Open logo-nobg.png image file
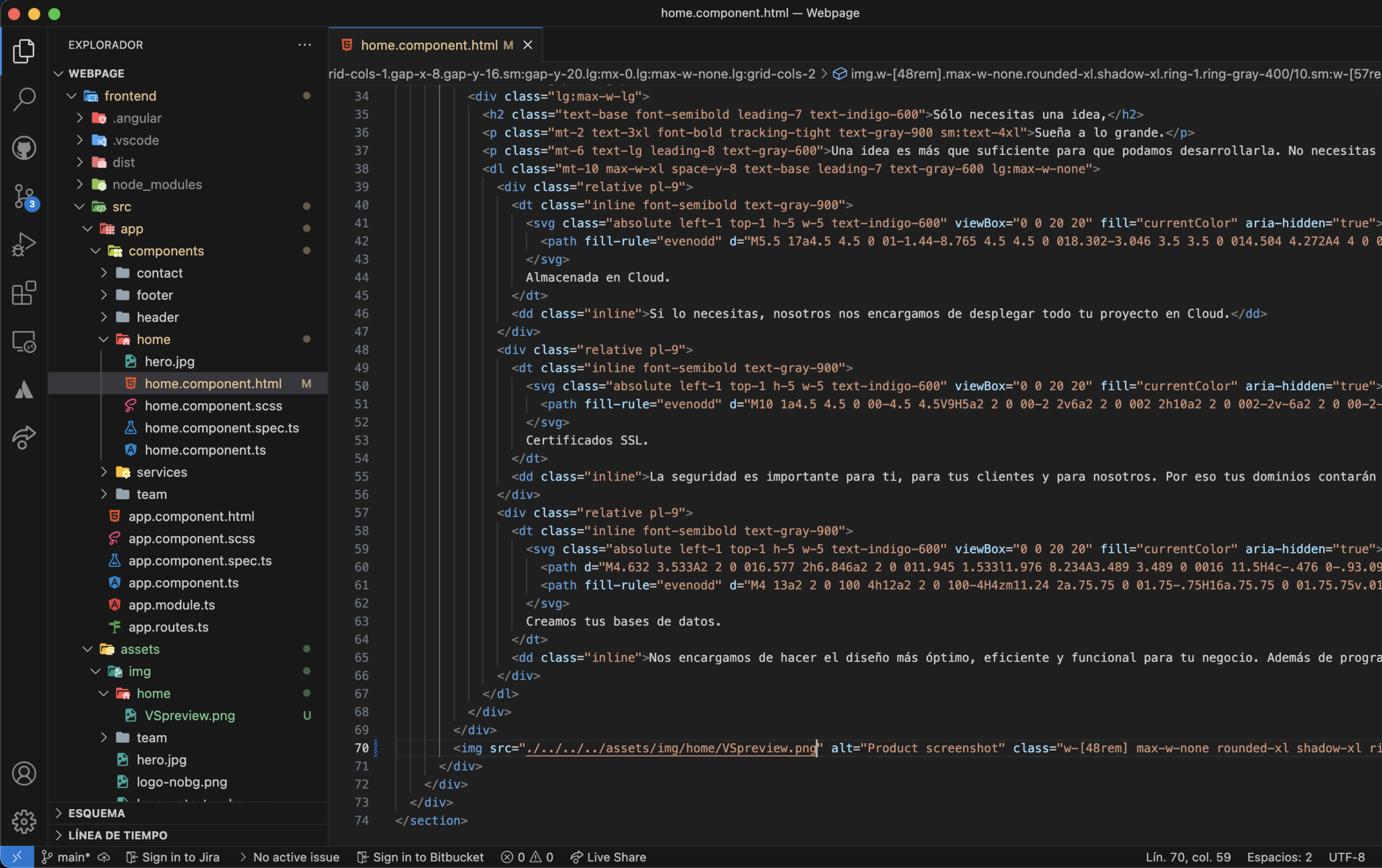This screenshot has height=868, width=1382. click(x=188, y=782)
